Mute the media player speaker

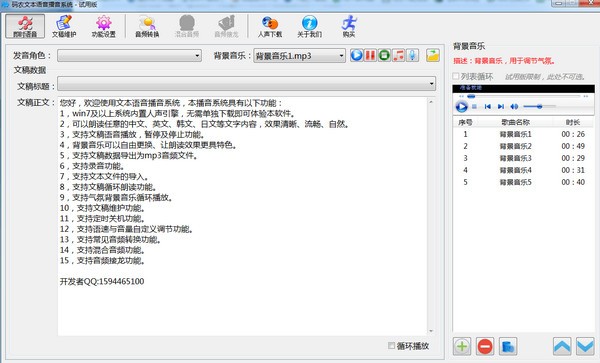(x=514, y=107)
